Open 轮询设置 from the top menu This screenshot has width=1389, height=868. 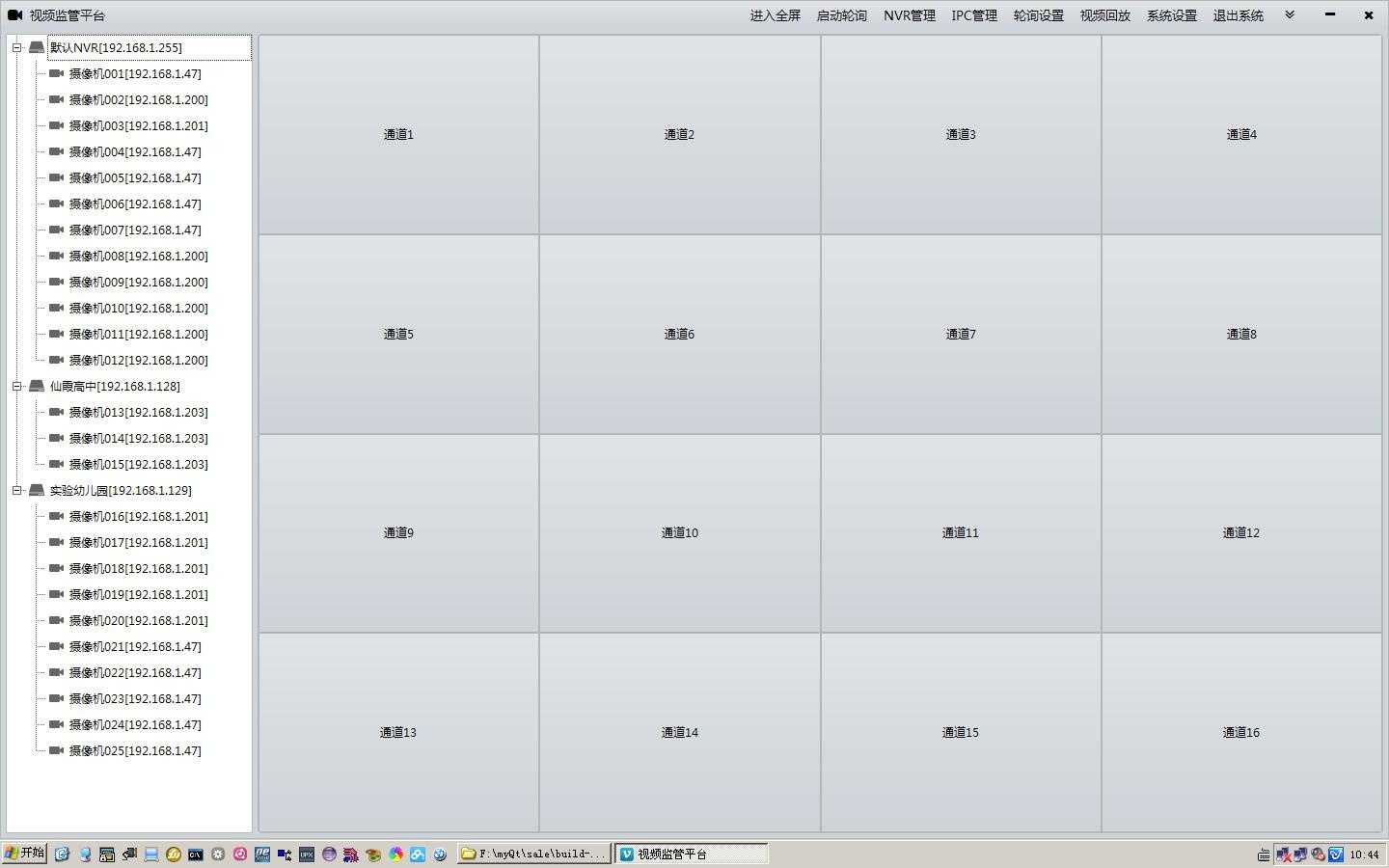(1039, 15)
